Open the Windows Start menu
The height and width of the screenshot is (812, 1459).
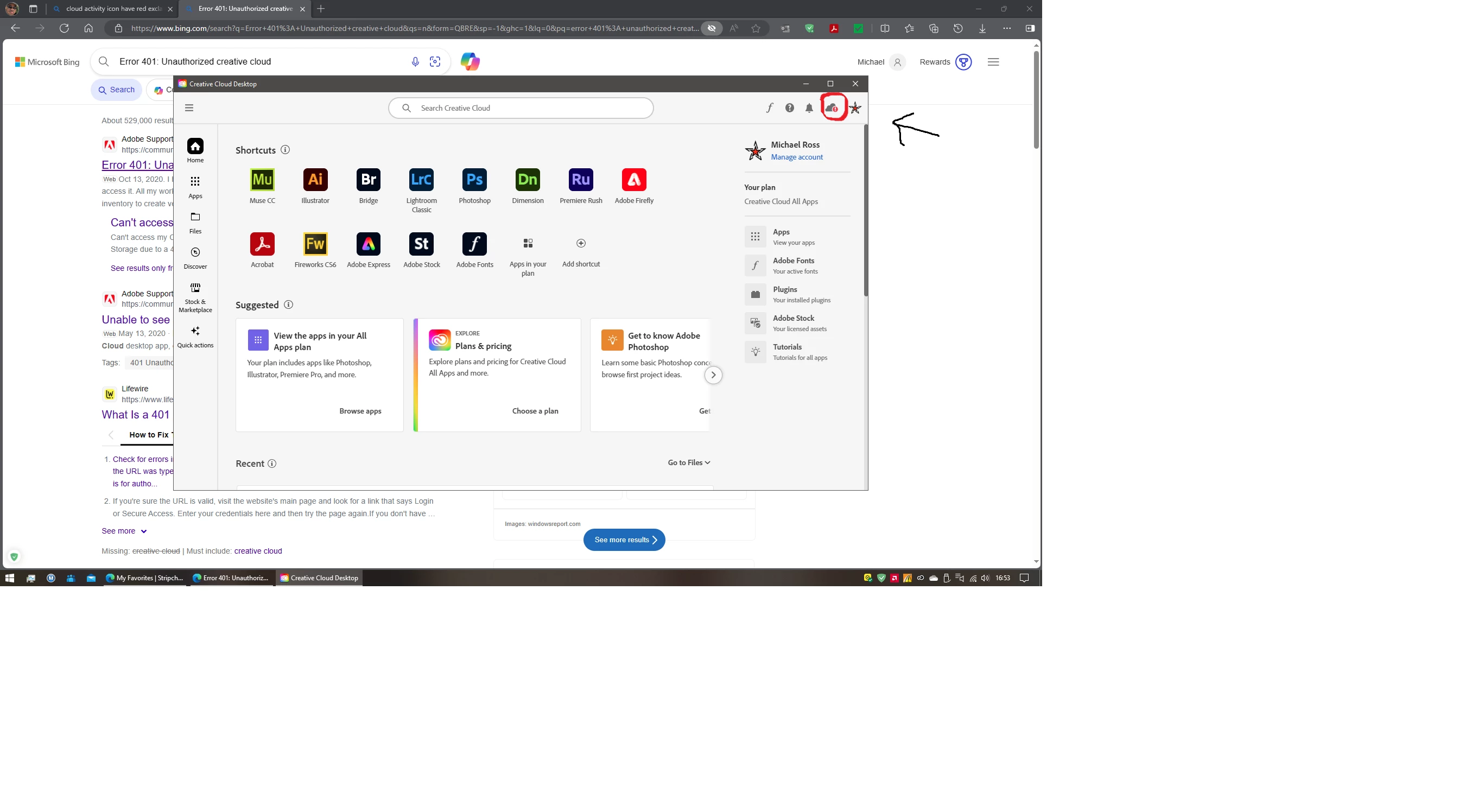coord(9,578)
